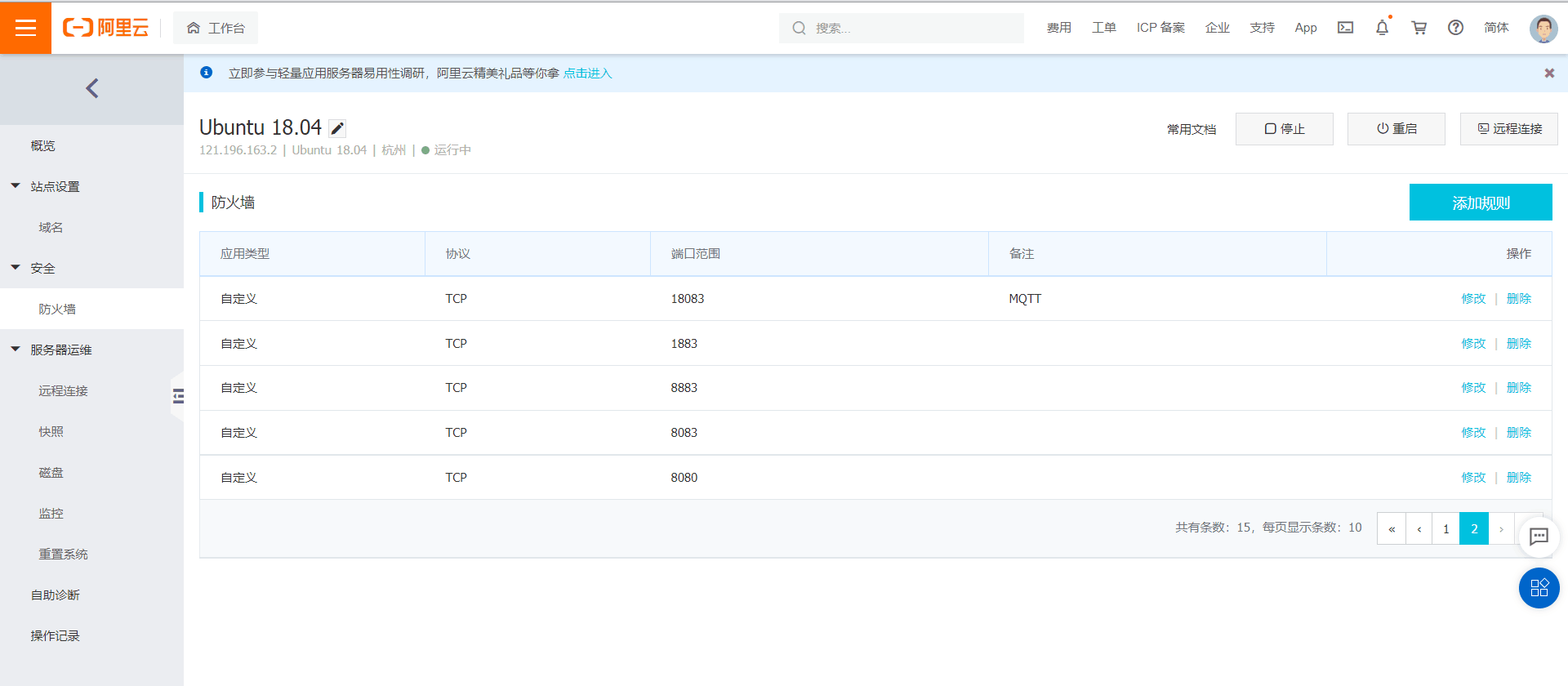Launch Cloud Shell terminal icon

tap(1345, 28)
